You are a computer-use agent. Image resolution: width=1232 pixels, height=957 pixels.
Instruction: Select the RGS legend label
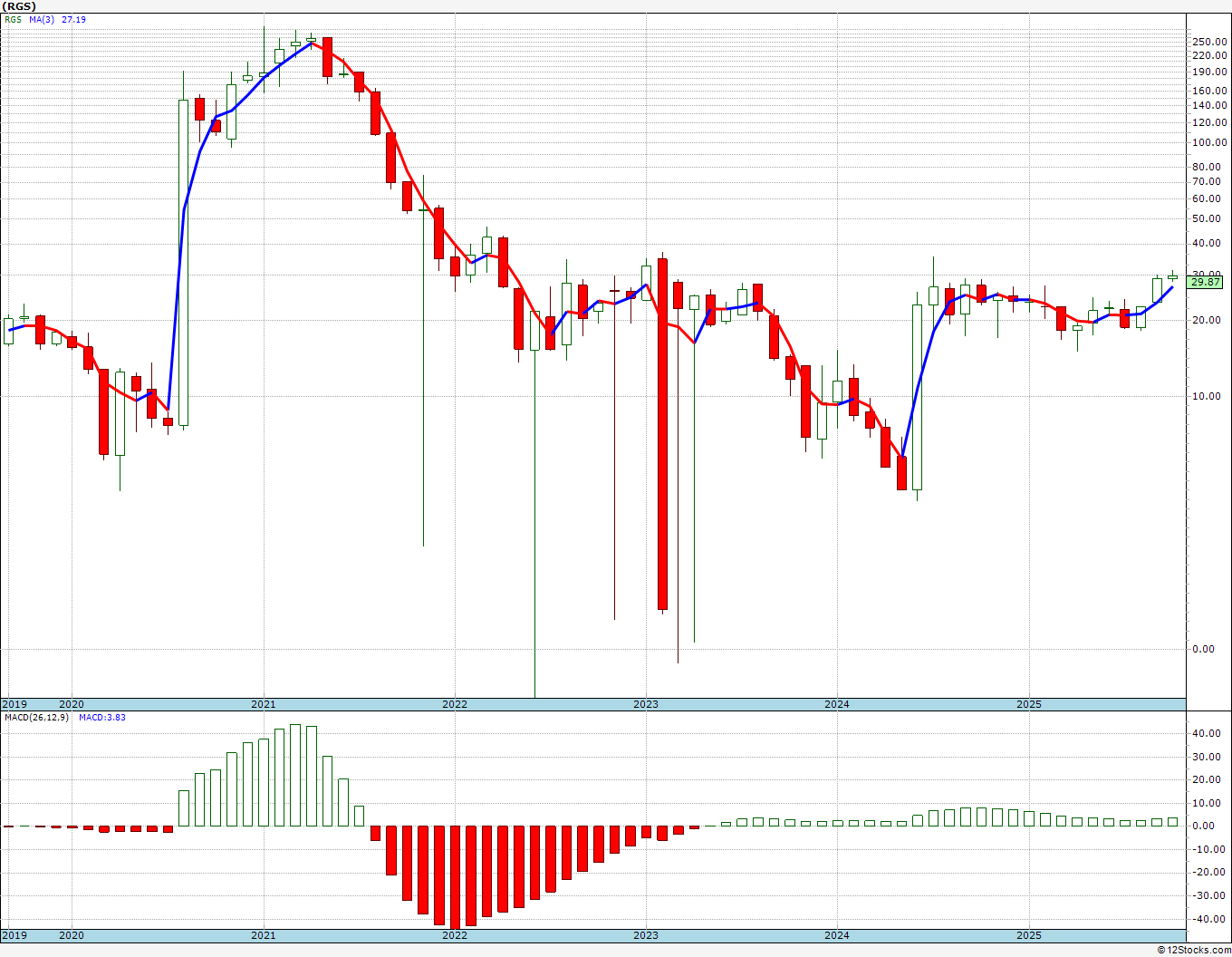[x=14, y=19]
